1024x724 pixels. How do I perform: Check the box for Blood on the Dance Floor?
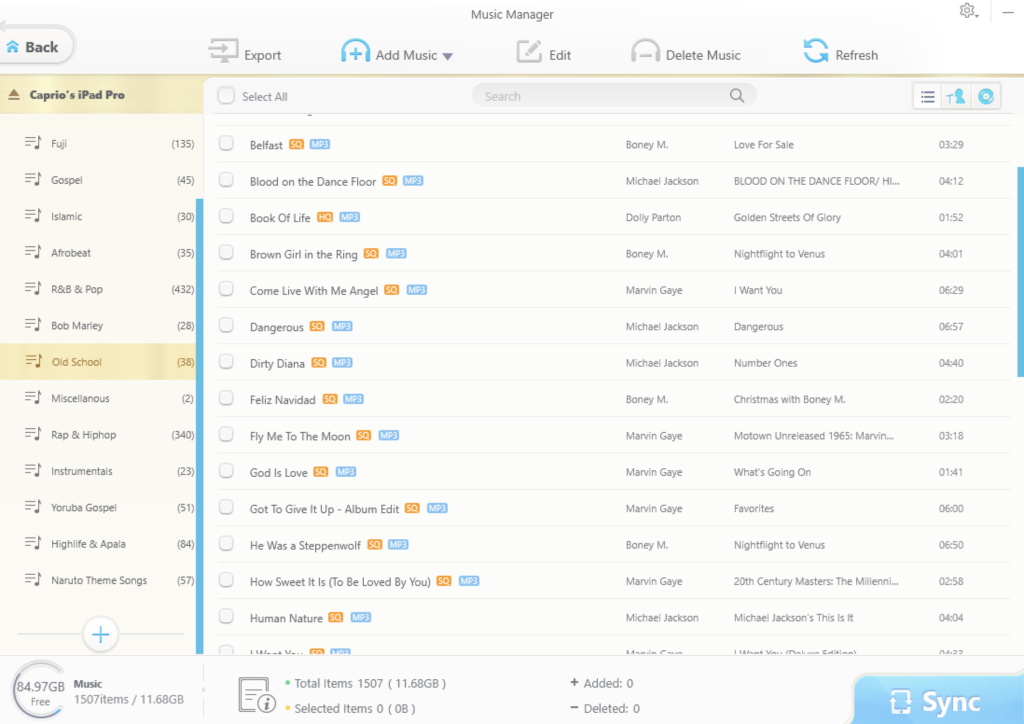pyautogui.click(x=226, y=180)
